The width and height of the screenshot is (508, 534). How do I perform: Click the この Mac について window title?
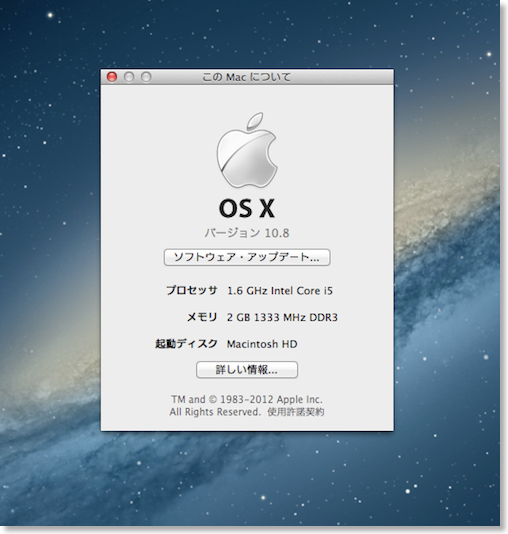(247, 77)
